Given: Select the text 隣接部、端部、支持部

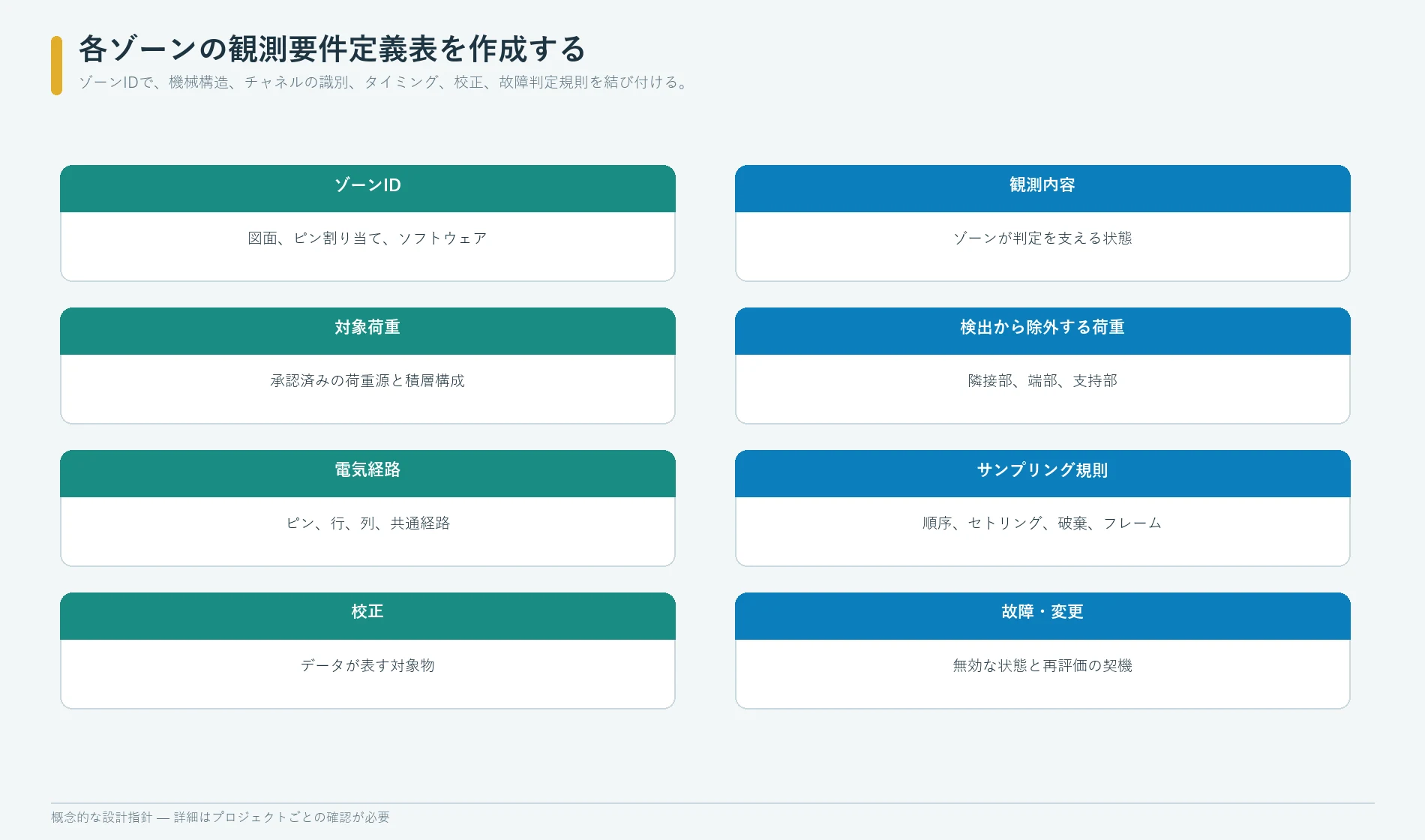Looking at the screenshot, I should [x=1042, y=381].
